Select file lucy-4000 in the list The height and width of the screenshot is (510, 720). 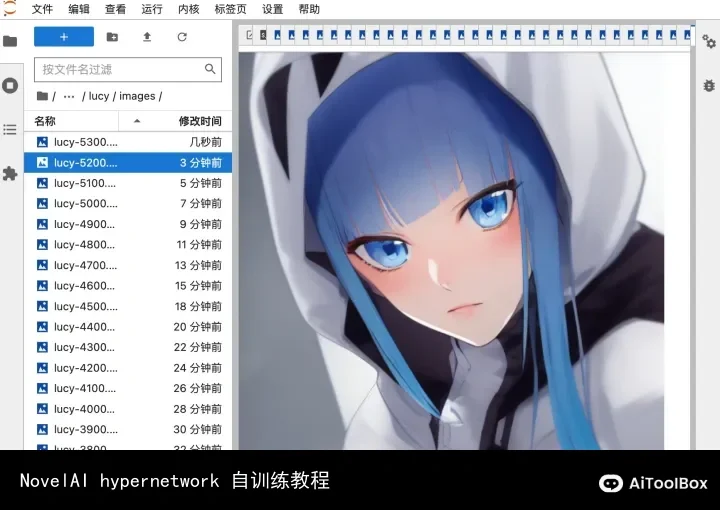pyautogui.click(x=128, y=409)
